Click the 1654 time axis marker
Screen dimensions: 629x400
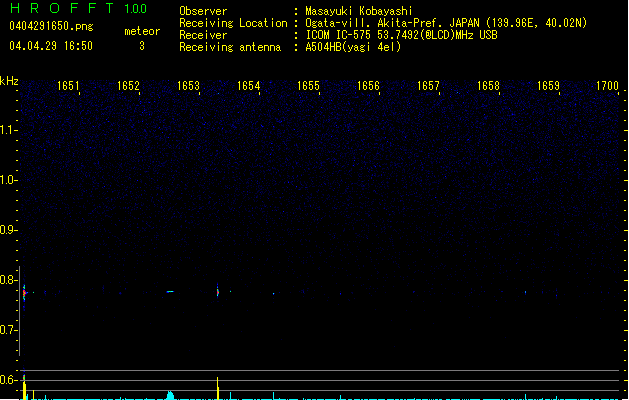pyautogui.click(x=249, y=86)
